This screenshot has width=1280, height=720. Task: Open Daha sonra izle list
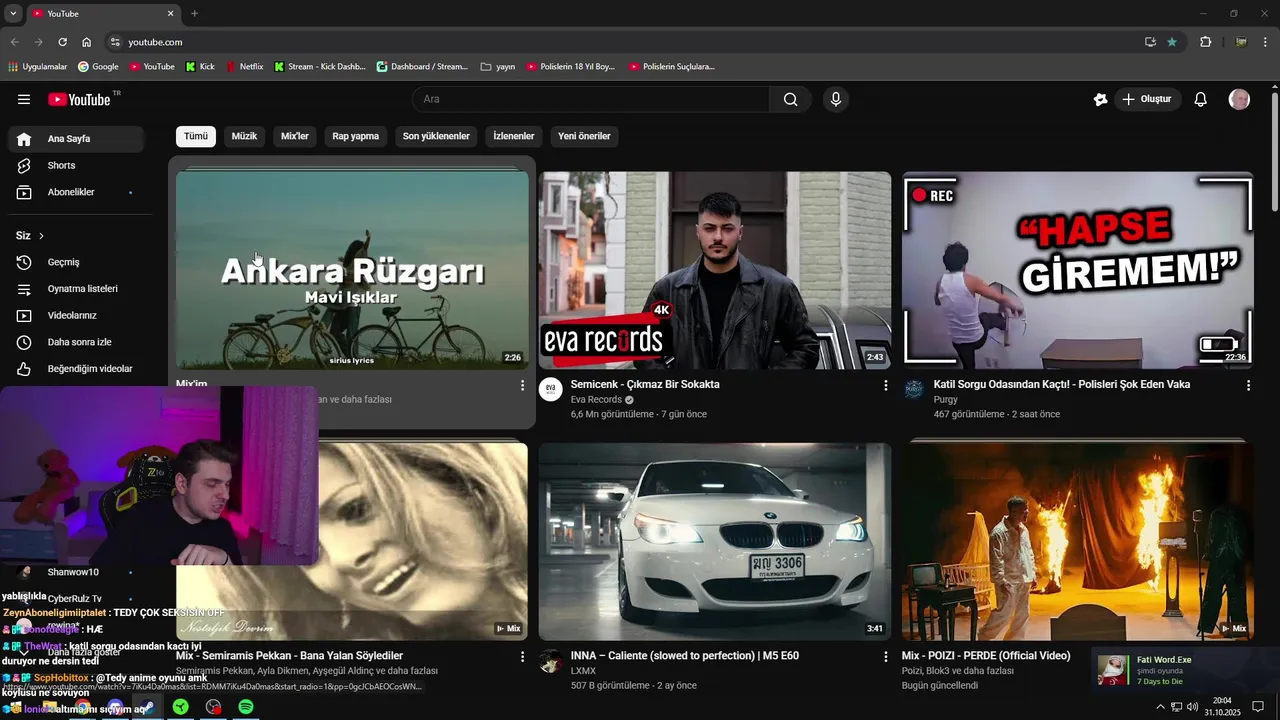coord(76,342)
